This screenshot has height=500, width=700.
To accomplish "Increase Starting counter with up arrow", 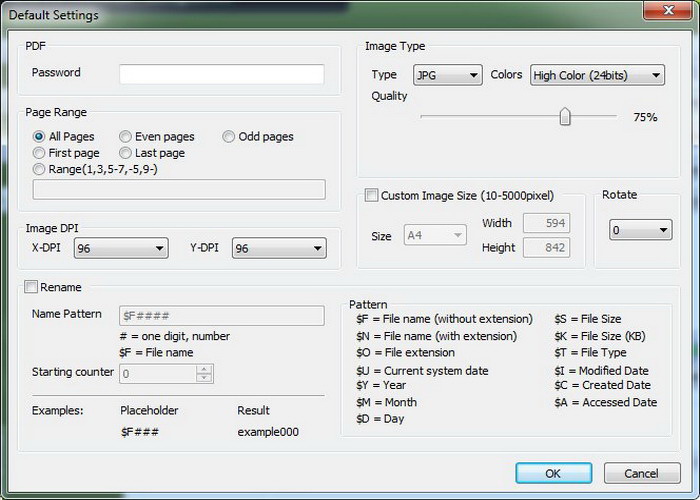I will click(x=204, y=369).
